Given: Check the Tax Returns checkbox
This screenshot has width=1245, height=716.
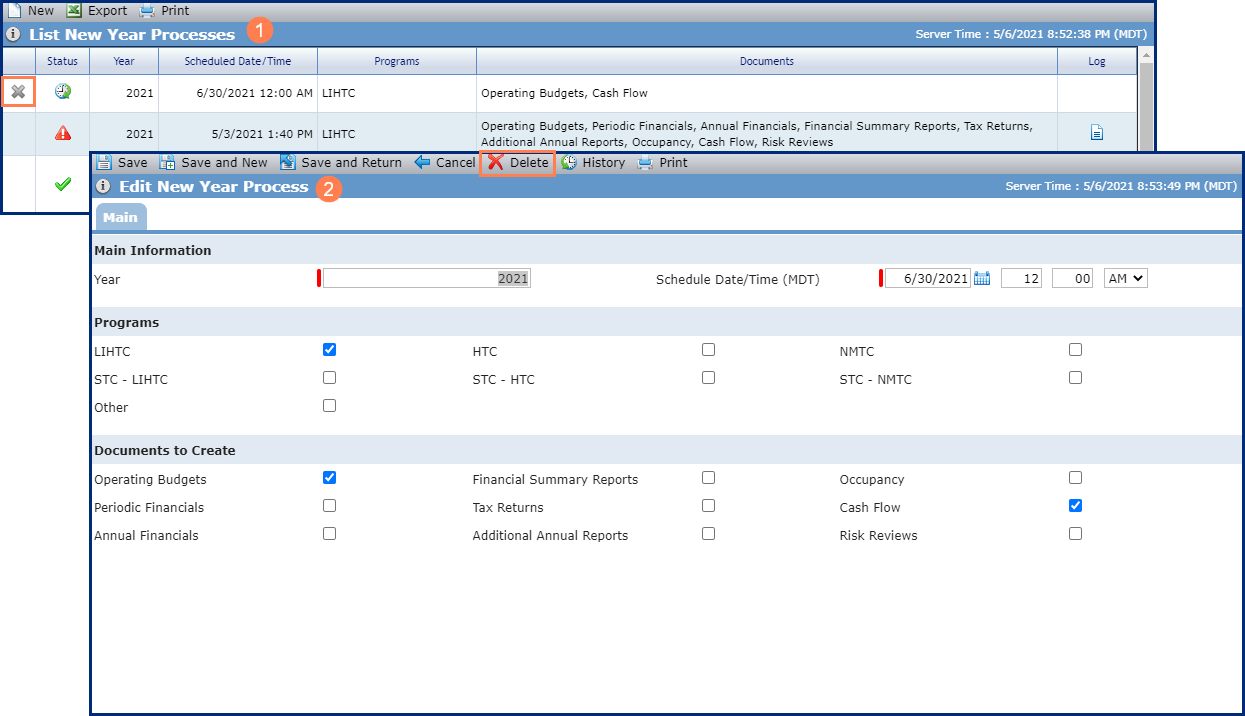Looking at the screenshot, I should [708, 506].
